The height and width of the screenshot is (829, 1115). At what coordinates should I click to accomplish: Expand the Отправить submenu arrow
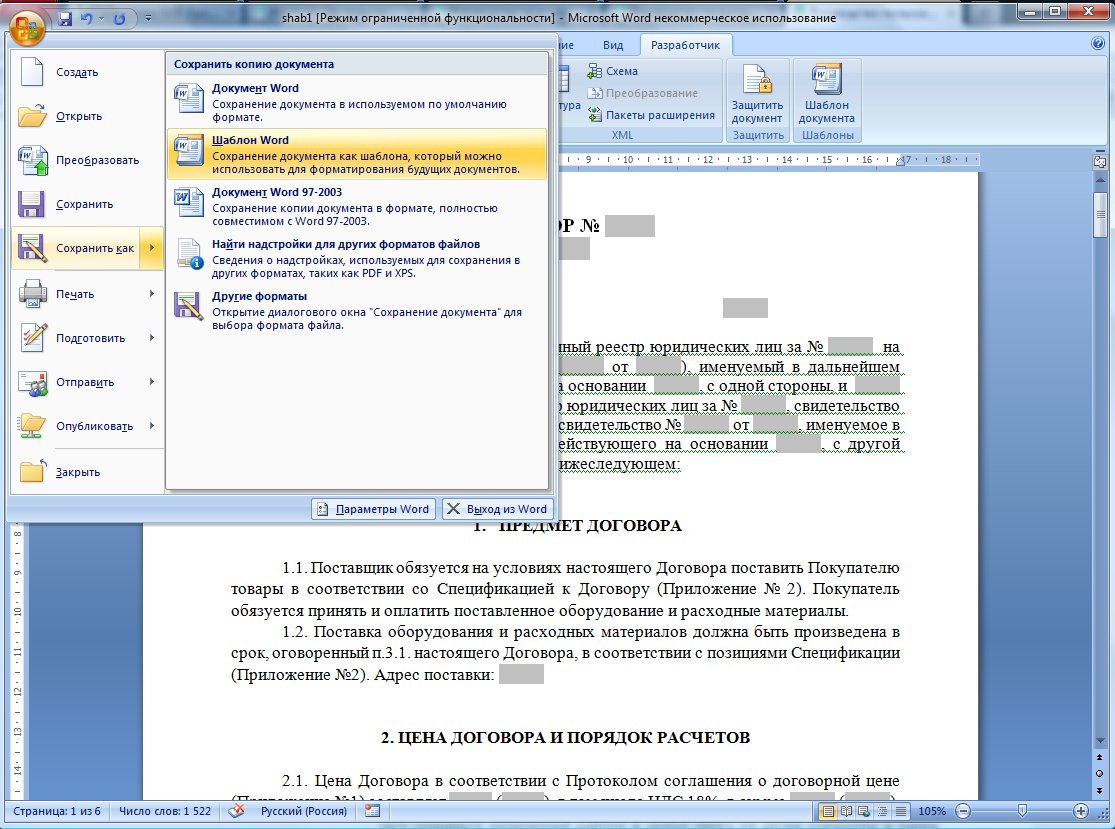151,382
